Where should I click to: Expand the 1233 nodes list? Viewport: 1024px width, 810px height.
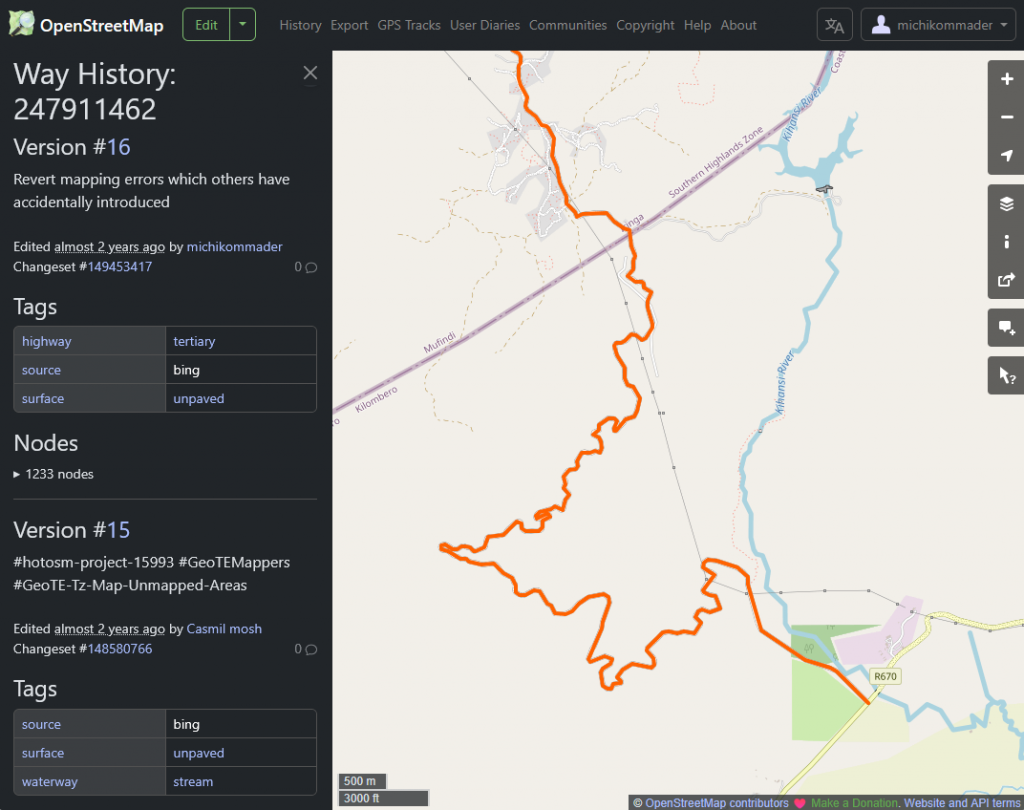tap(54, 474)
